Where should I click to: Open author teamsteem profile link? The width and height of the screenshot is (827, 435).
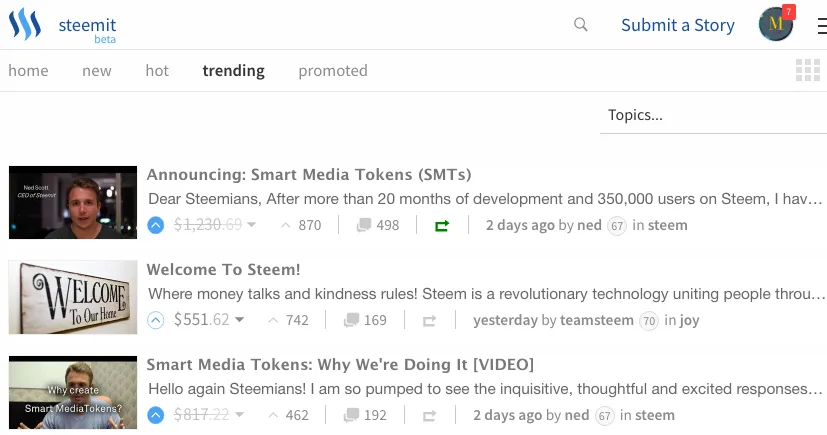(x=597, y=320)
